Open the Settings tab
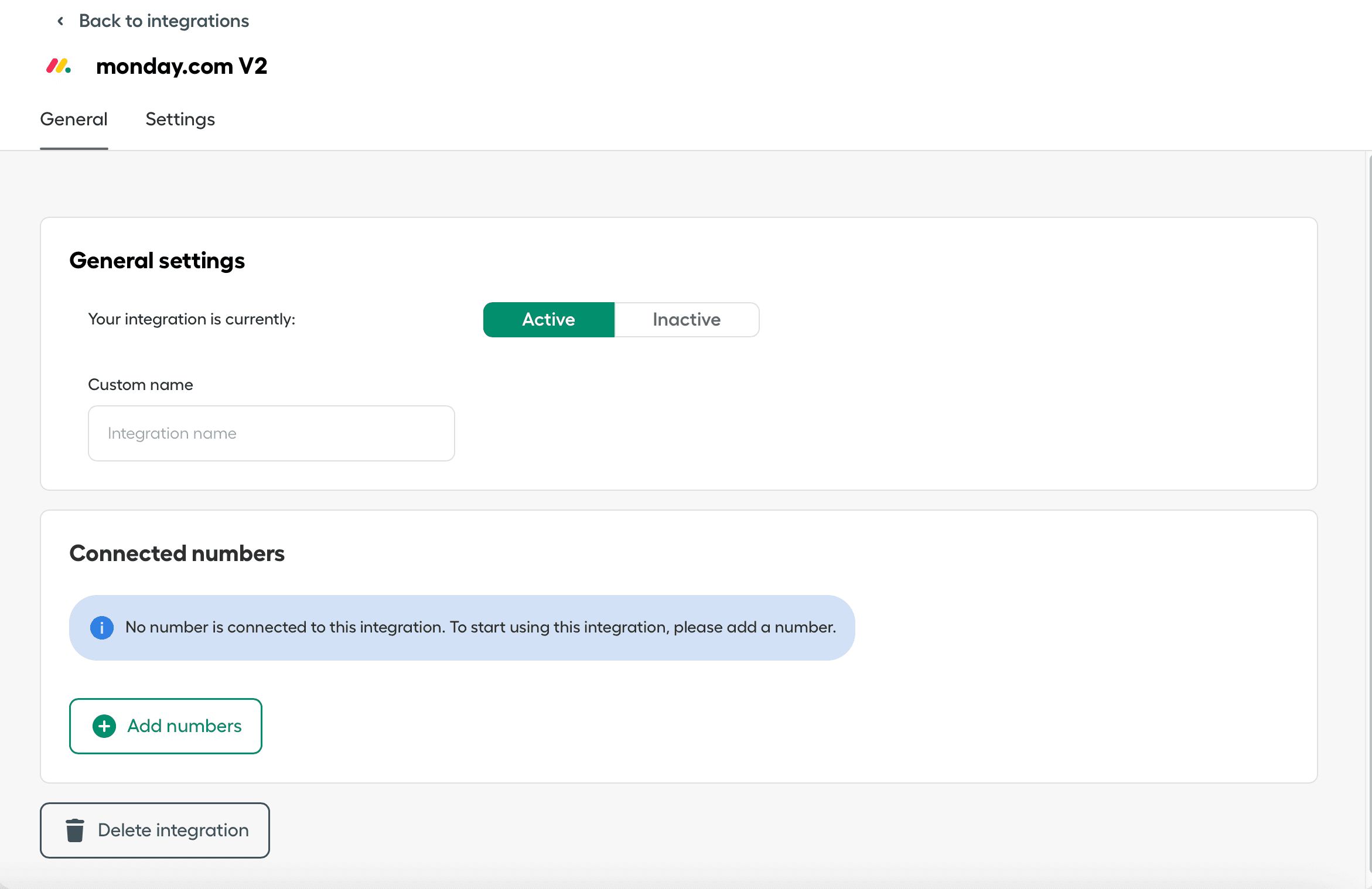The width and height of the screenshot is (1372, 889). pos(180,119)
